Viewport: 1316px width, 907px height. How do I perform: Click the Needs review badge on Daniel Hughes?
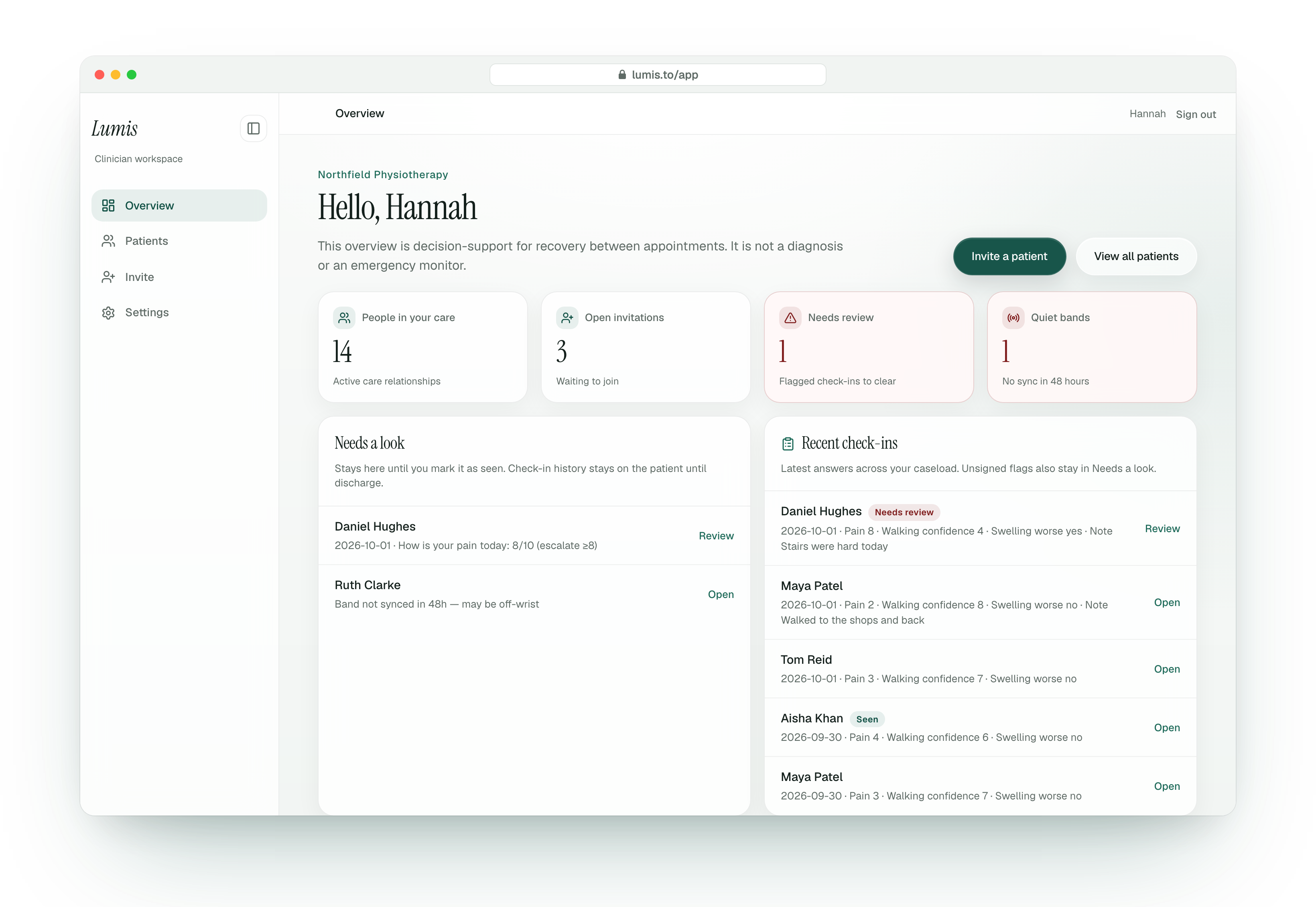click(x=904, y=512)
